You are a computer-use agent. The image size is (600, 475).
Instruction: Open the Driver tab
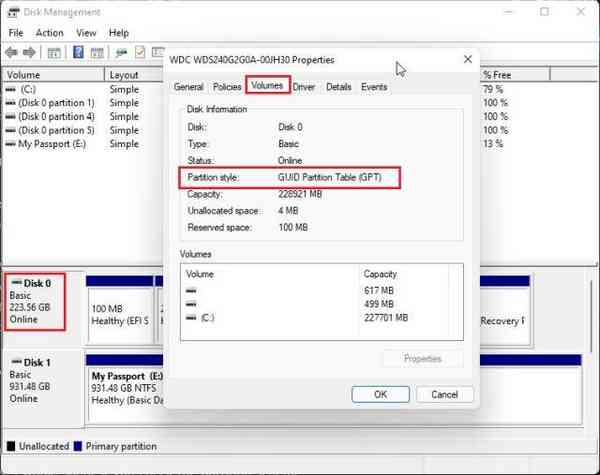[304, 87]
